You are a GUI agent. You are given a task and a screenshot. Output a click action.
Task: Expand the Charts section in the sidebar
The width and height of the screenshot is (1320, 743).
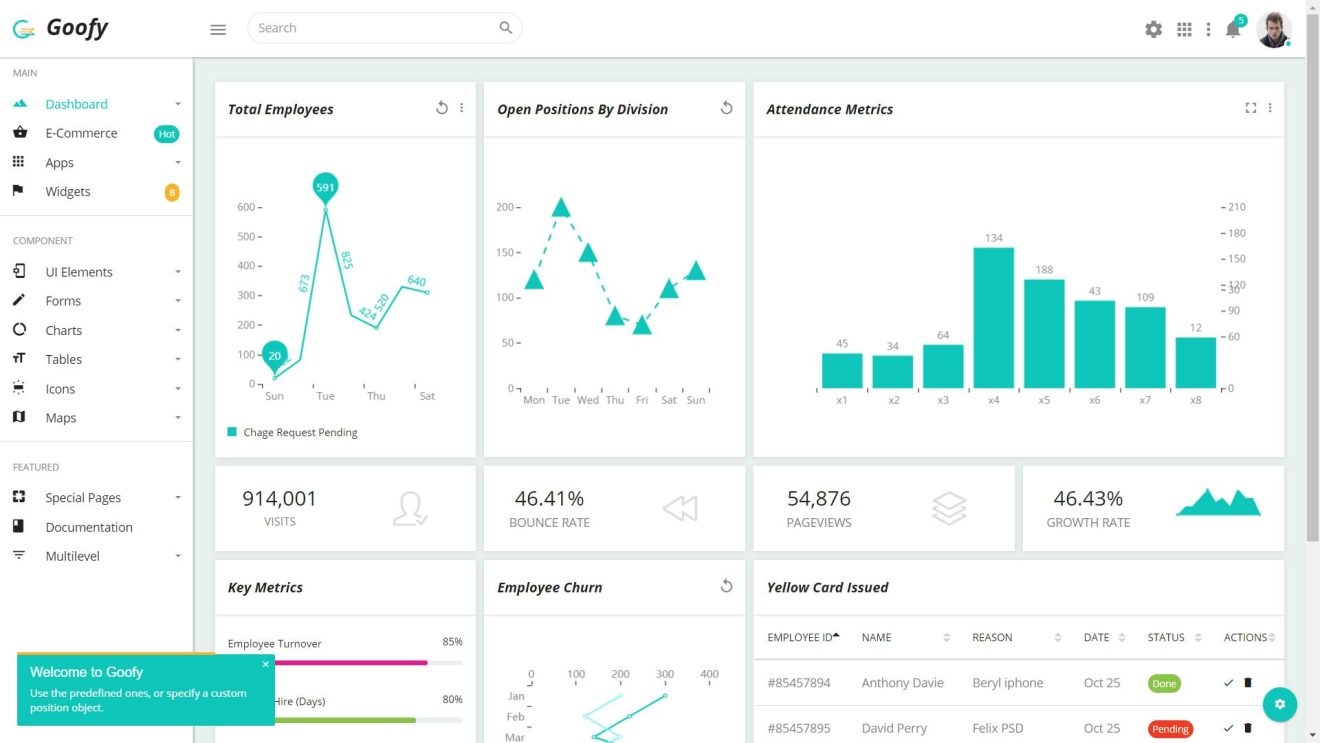pos(62,330)
